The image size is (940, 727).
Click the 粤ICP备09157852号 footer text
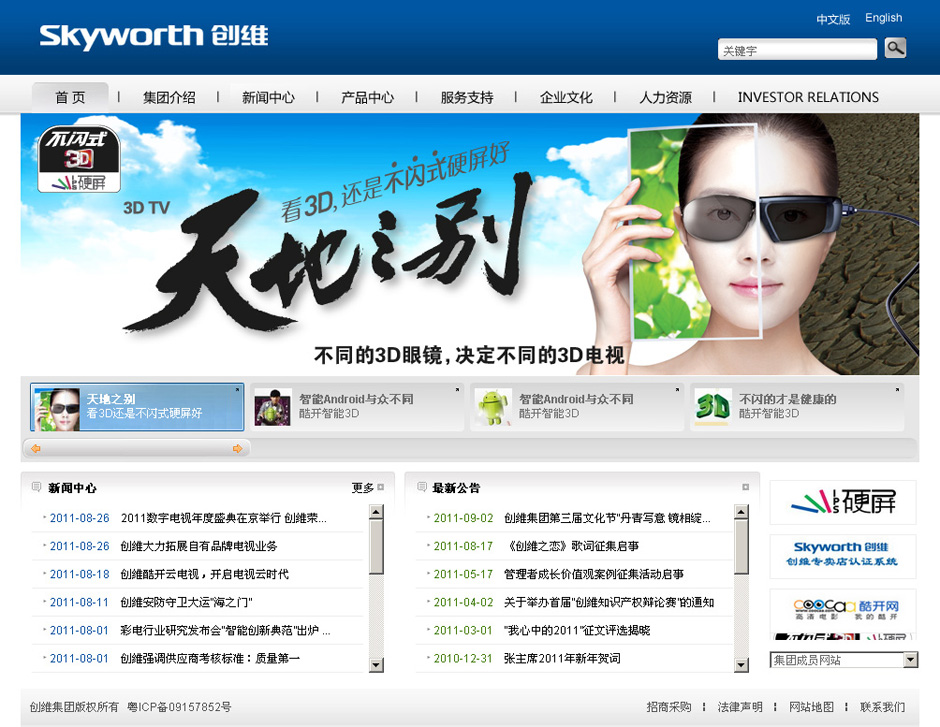tap(179, 707)
